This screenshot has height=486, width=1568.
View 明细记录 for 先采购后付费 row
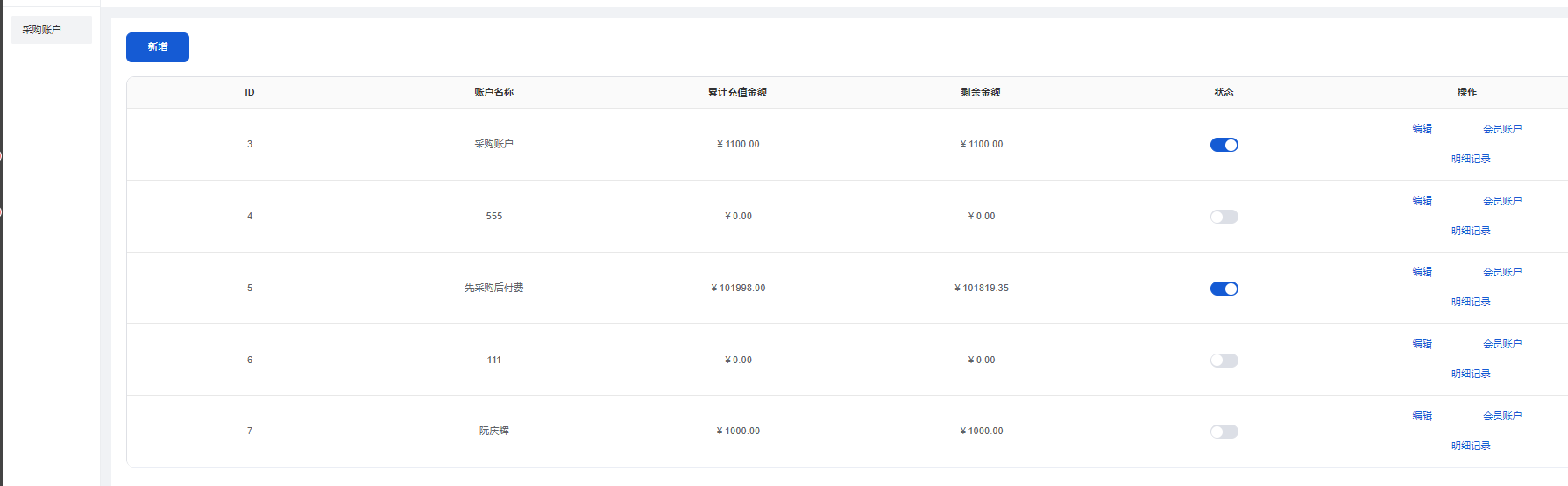tap(1470, 302)
